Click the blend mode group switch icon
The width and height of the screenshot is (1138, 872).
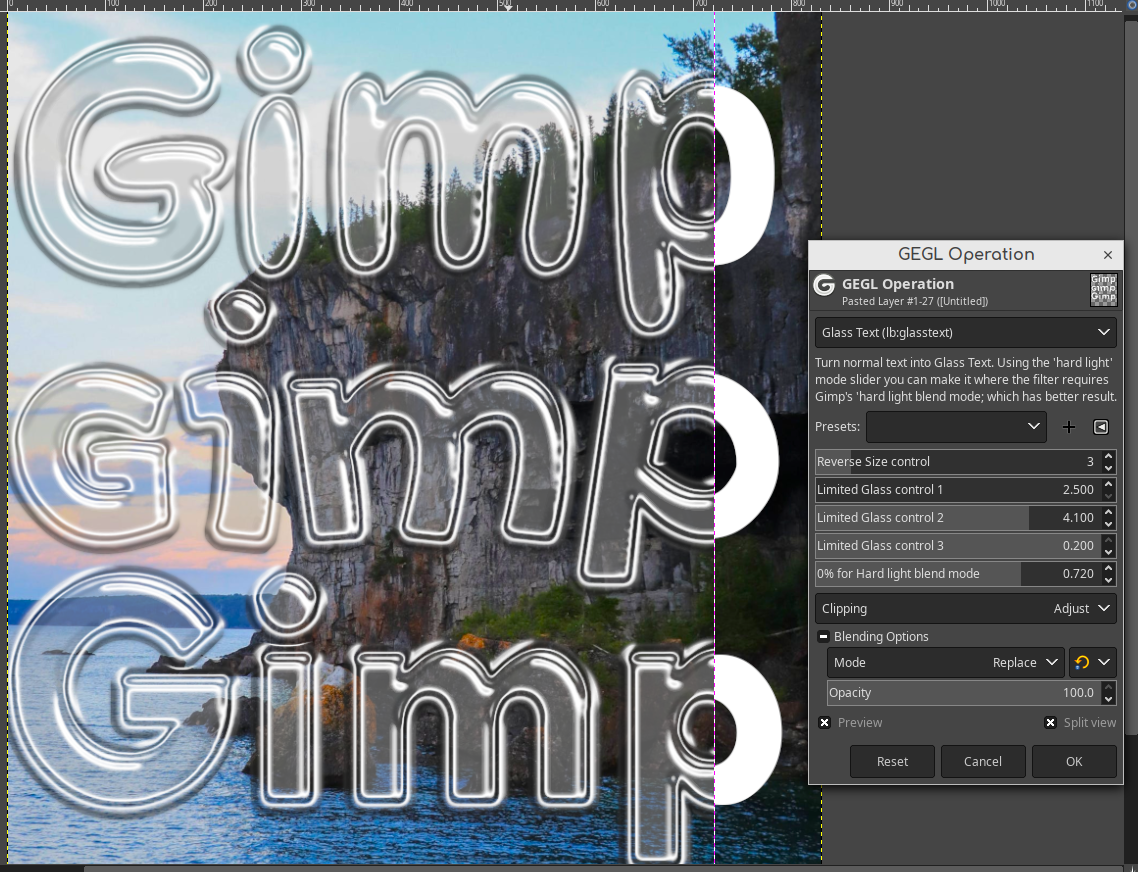tap(1092, 663)
